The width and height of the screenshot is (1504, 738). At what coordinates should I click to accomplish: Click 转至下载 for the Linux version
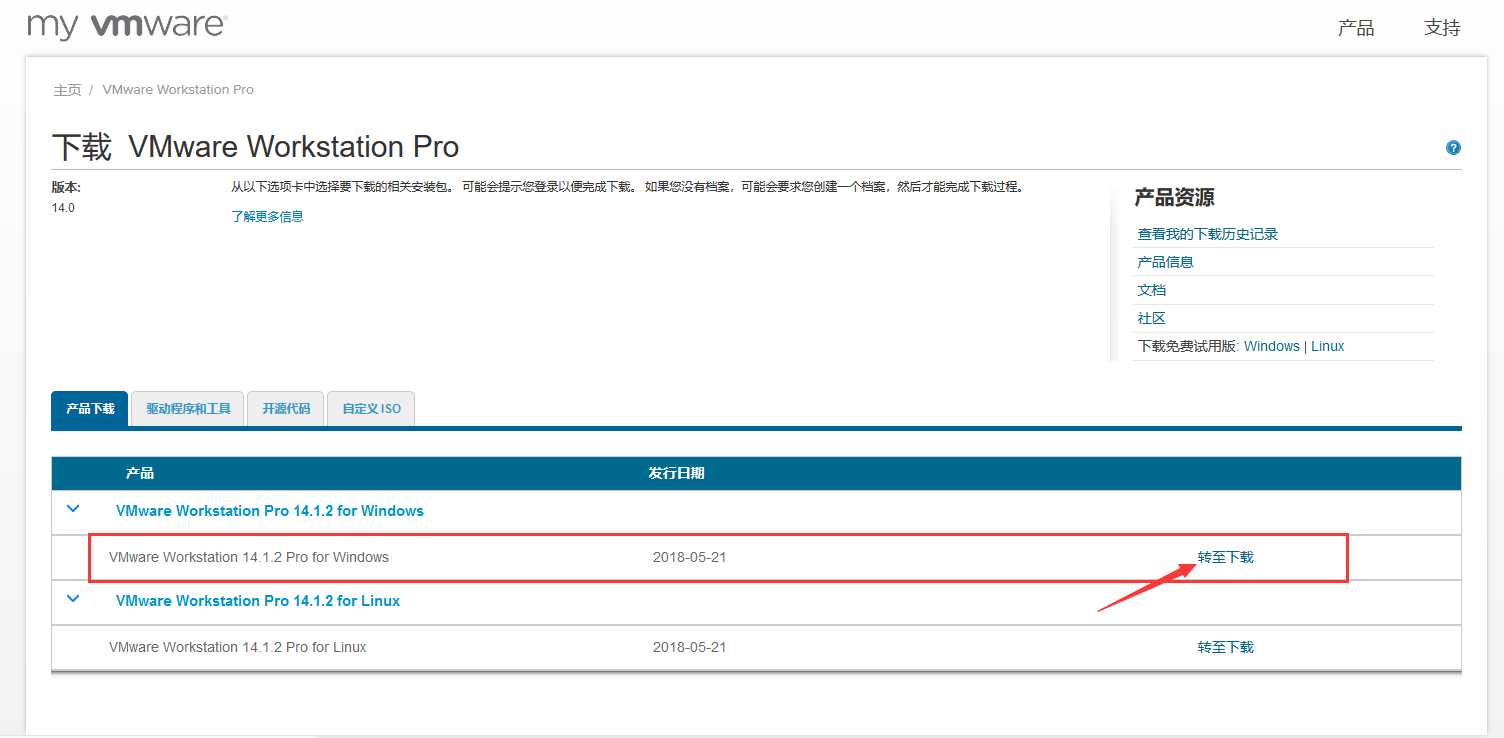coord(1225,647)
